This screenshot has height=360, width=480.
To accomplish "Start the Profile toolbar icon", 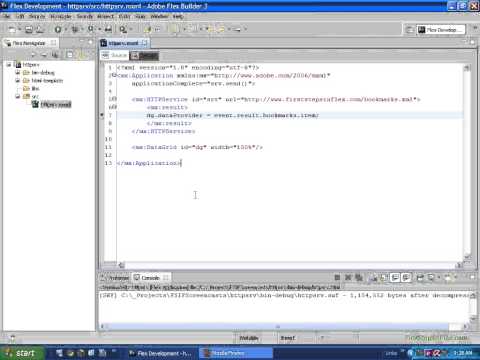I will [x=91, y=30].
